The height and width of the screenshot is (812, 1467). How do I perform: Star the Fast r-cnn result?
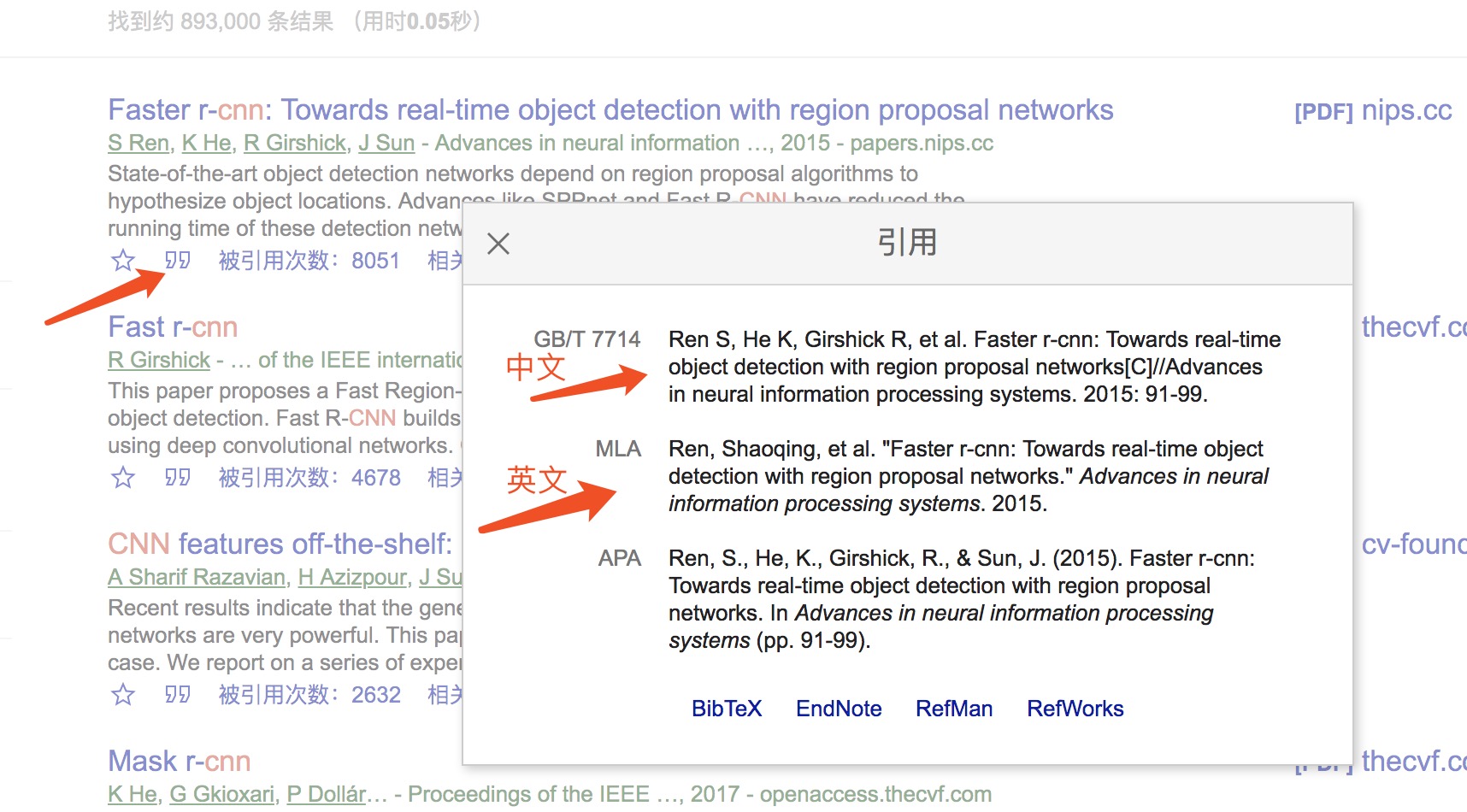click(x=123, y=477)
